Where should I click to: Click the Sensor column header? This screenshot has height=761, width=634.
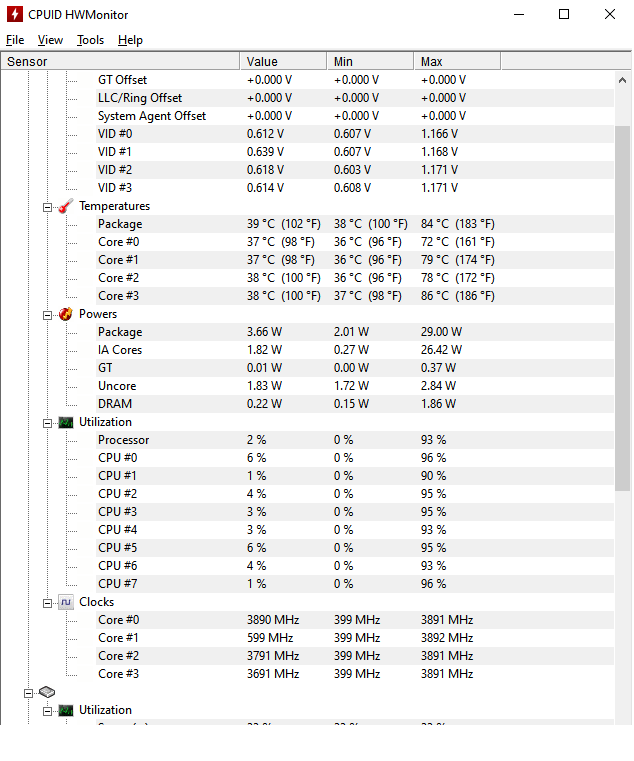click(120, 62)
